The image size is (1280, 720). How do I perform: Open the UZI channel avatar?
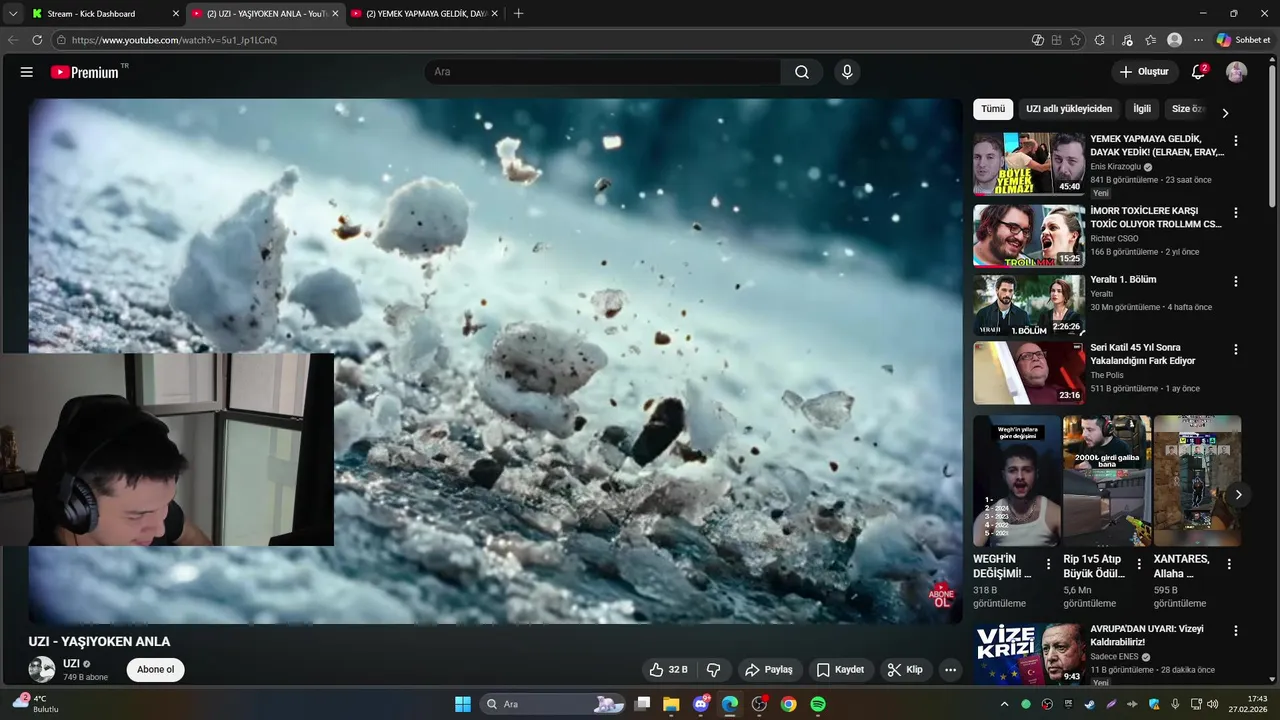pyautogui.click(x=42, y=670)
